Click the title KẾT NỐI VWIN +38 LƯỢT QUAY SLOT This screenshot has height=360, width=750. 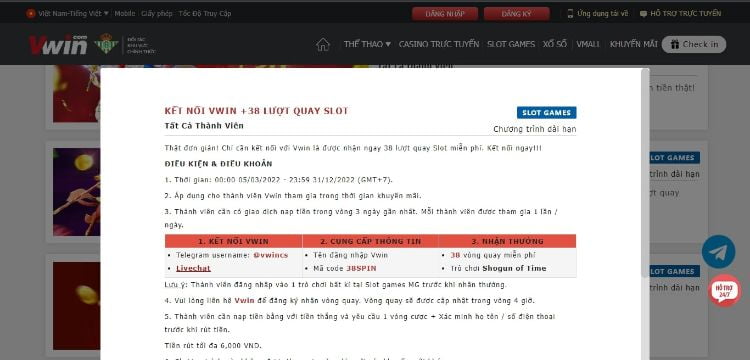point(256,111)
